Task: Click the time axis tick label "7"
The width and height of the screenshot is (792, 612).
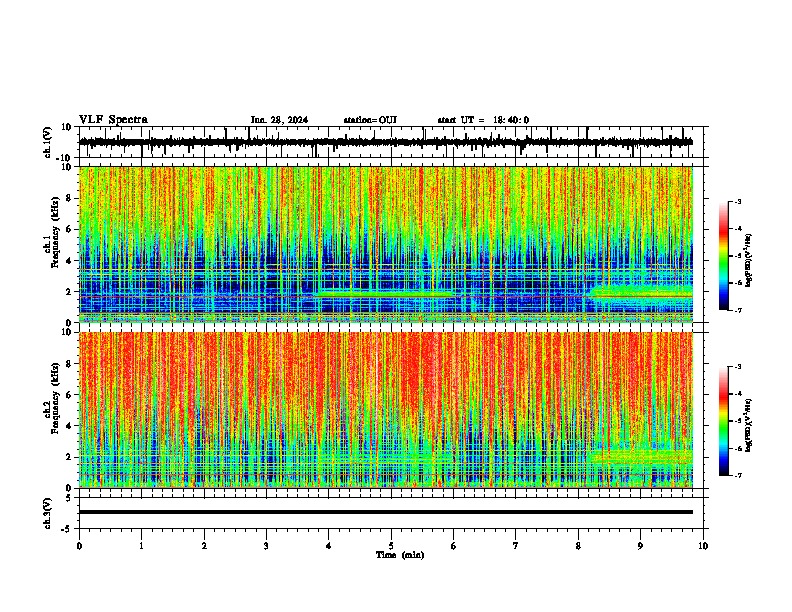Action: coord(516,546)
